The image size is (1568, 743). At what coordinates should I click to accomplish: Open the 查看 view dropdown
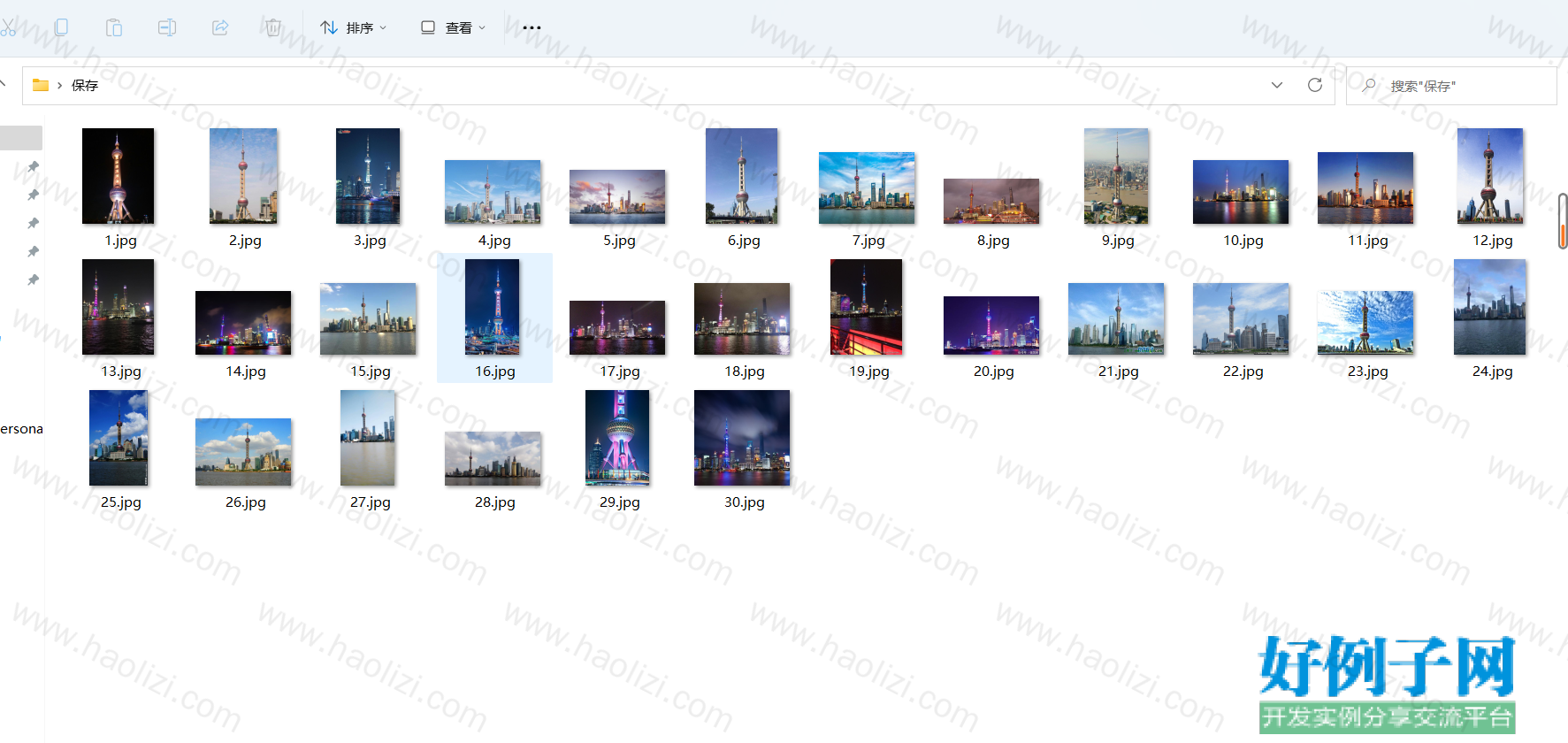click(x=453, y=27)
